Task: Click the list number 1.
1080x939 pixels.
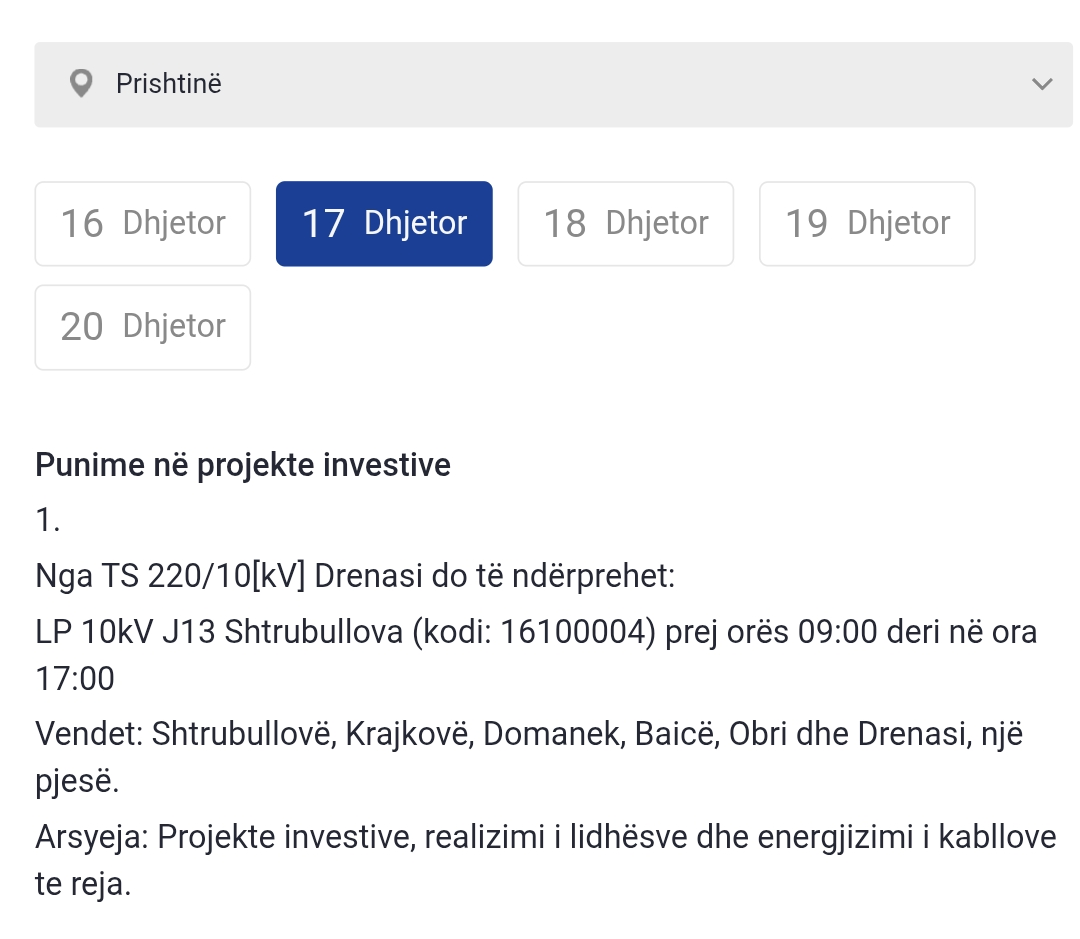Action: click(48, 520)
